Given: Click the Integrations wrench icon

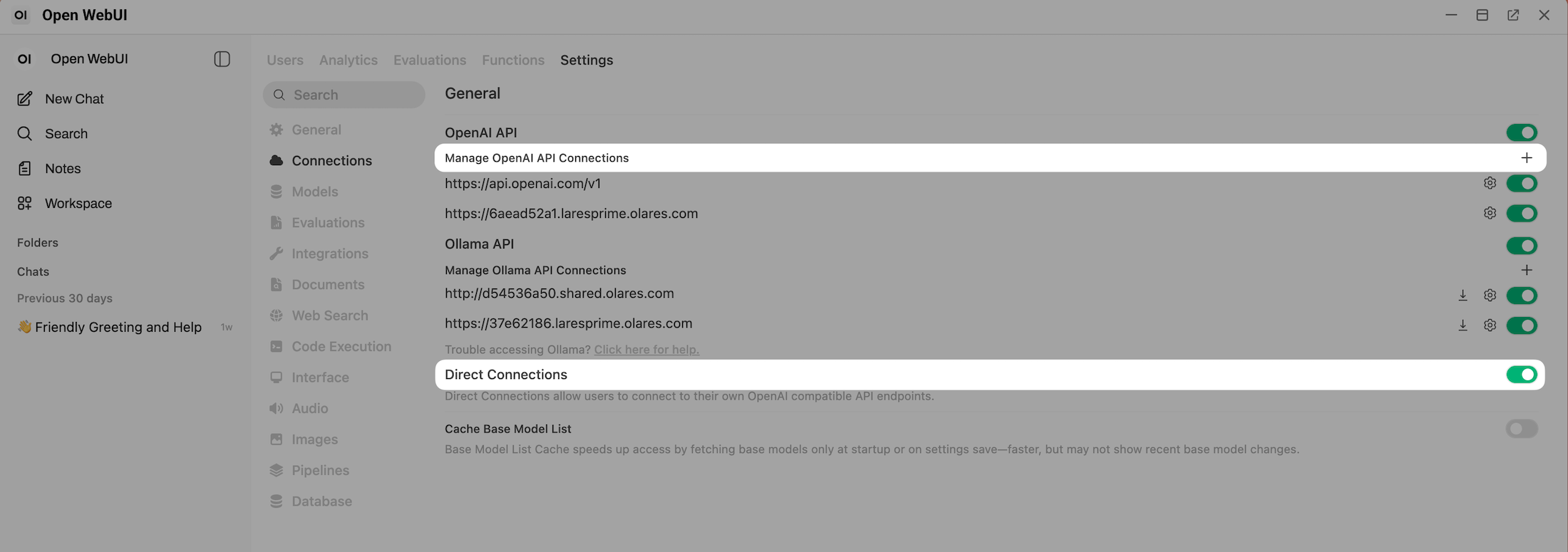Looking at the screenshot, I should point(277,254).
